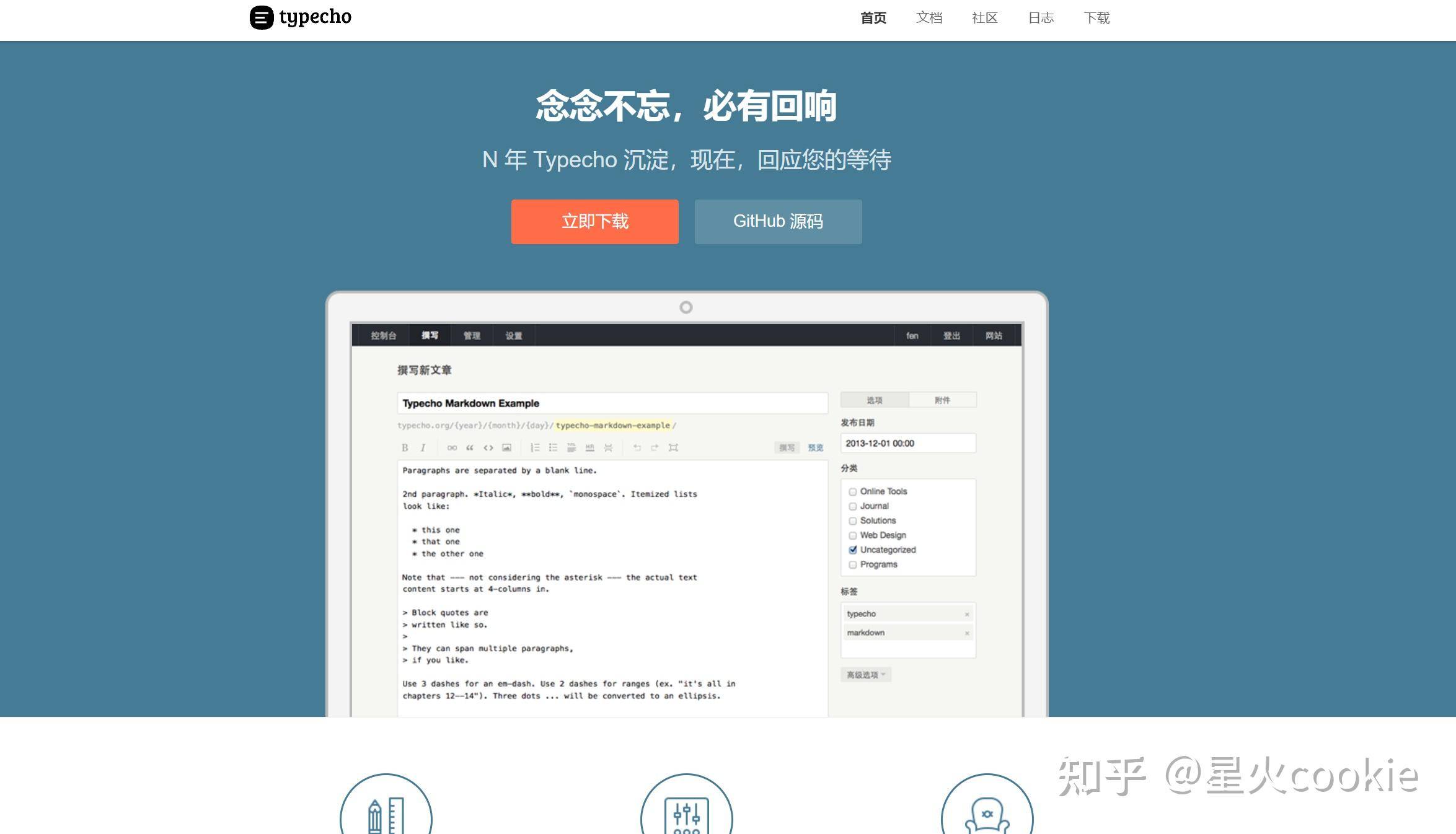Screen dimensions: 1456x834
Task: Uncheck the Uncategorized category
Action: click(853, 550)
